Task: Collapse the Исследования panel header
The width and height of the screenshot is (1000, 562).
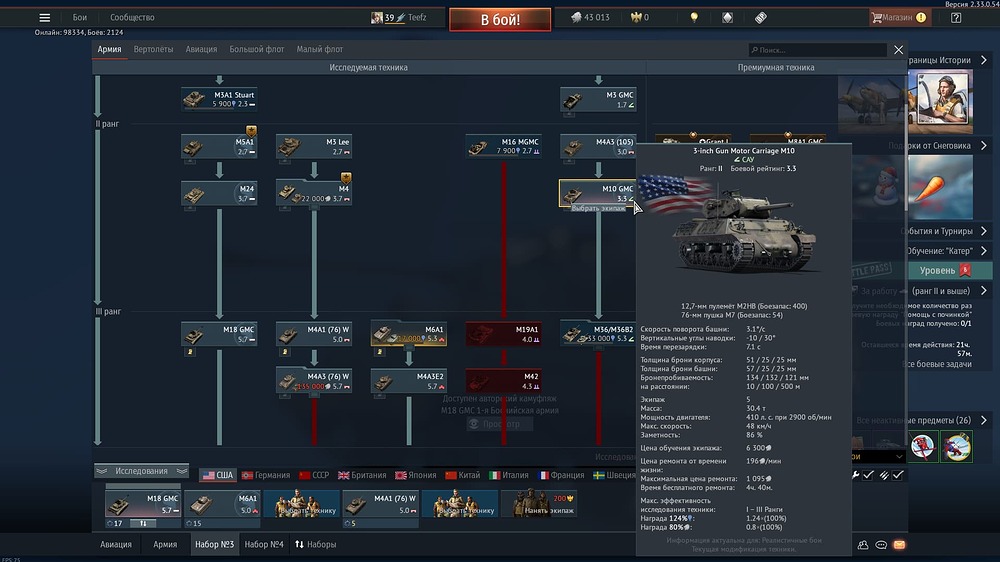Action: coord(142,471)
